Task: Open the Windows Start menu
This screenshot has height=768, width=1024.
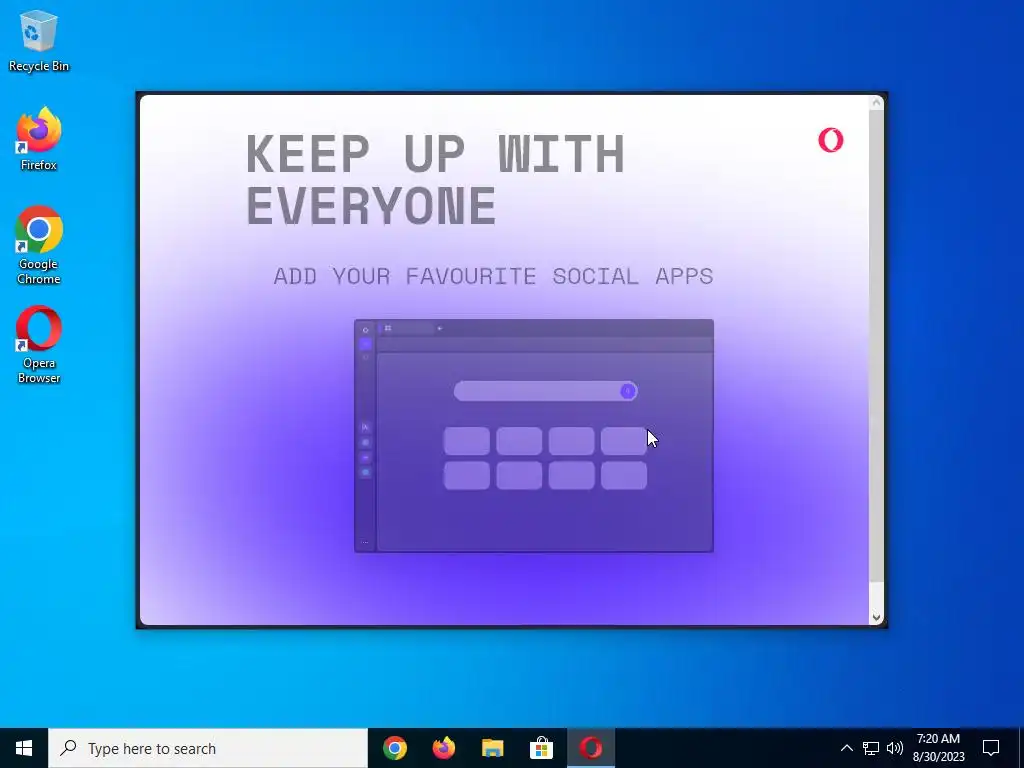Action: [24, 748]
